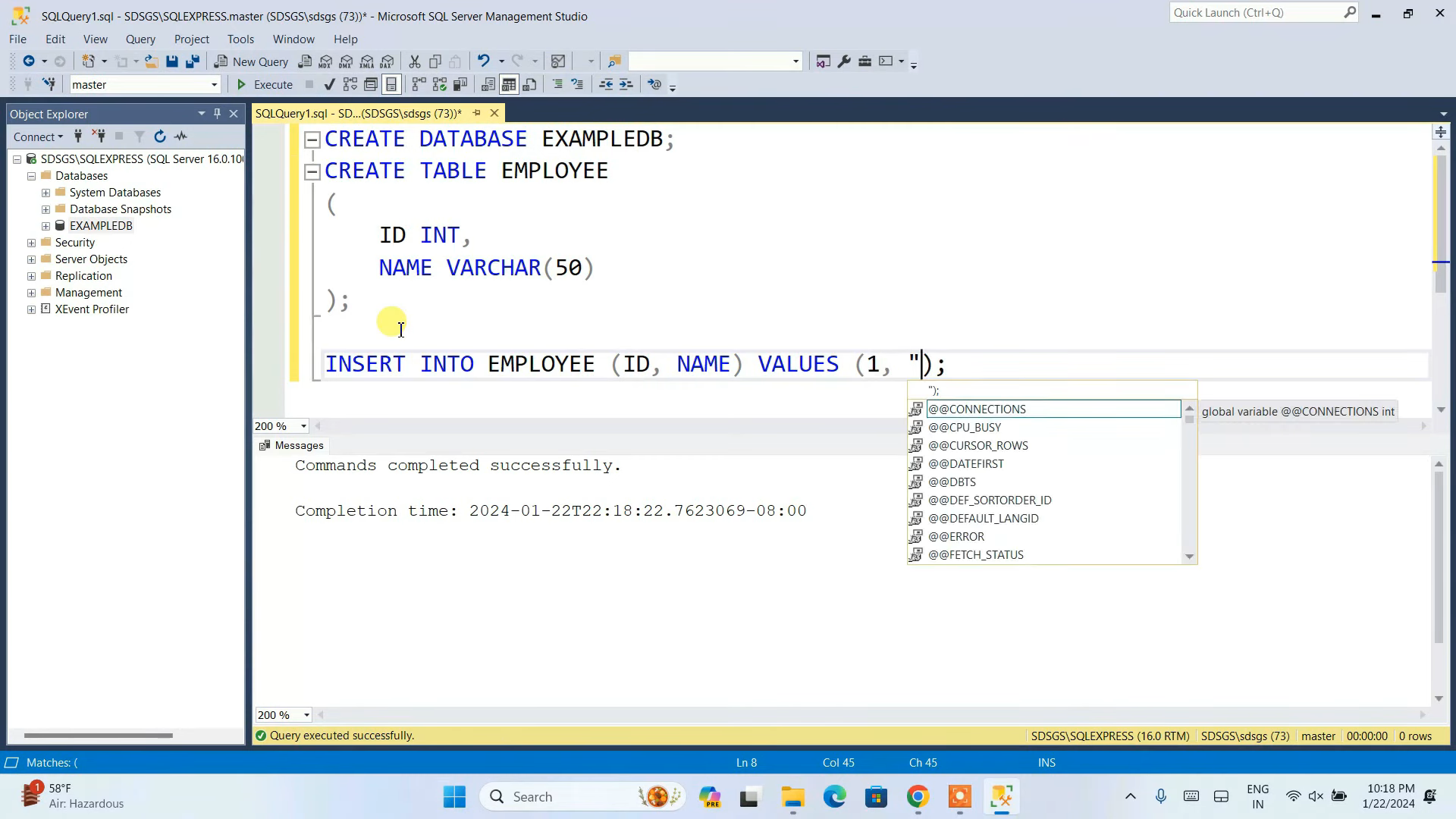This screenshot has height=819, width=1456.
Task: Open the Query menu
Action: pos(140,39)
